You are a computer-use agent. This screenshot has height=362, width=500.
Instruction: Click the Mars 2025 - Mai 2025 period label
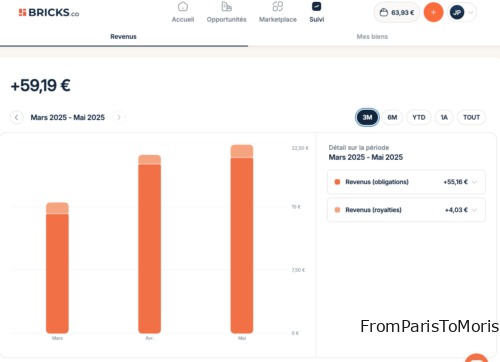(68, 117)
